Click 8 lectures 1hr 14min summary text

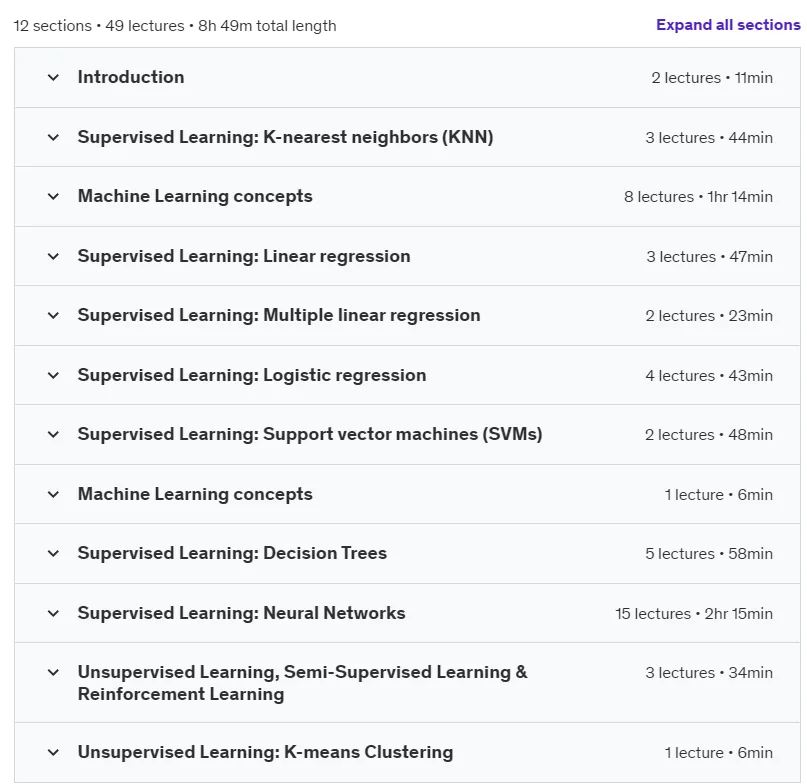pos(698,197)
